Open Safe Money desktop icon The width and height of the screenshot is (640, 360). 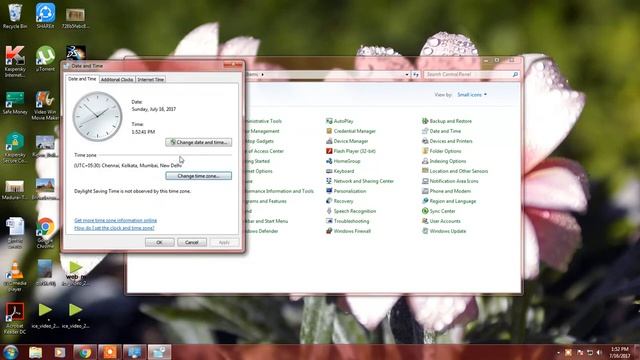click(x=15, y=103)
